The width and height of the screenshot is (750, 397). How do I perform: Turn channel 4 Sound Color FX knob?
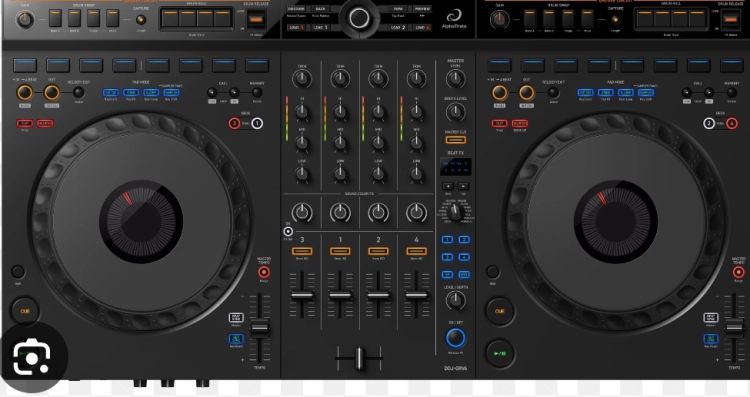pos(417,212)
